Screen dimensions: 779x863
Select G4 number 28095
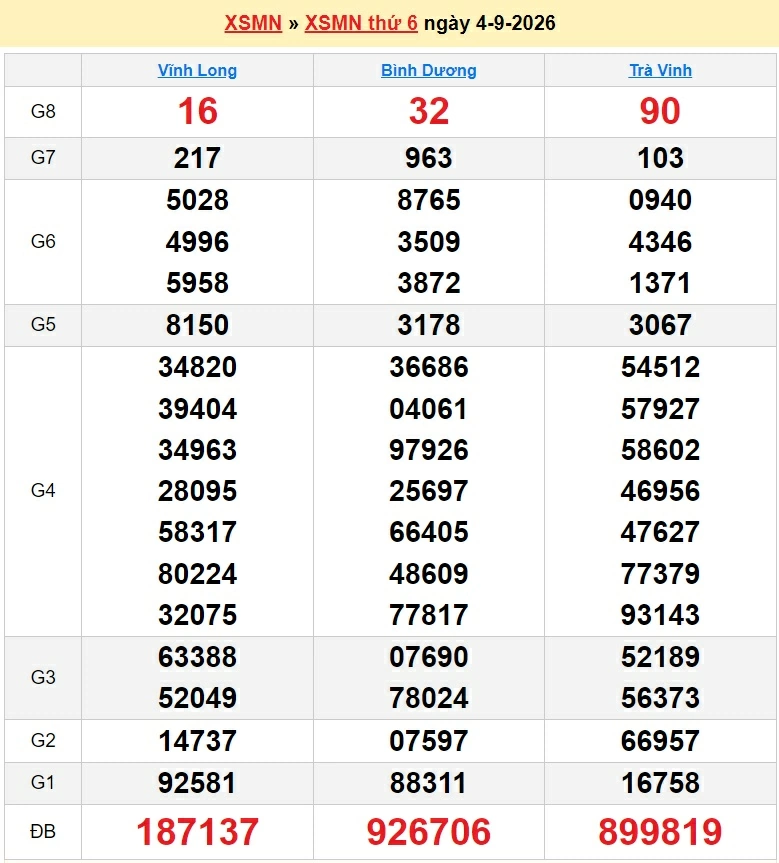198,491
